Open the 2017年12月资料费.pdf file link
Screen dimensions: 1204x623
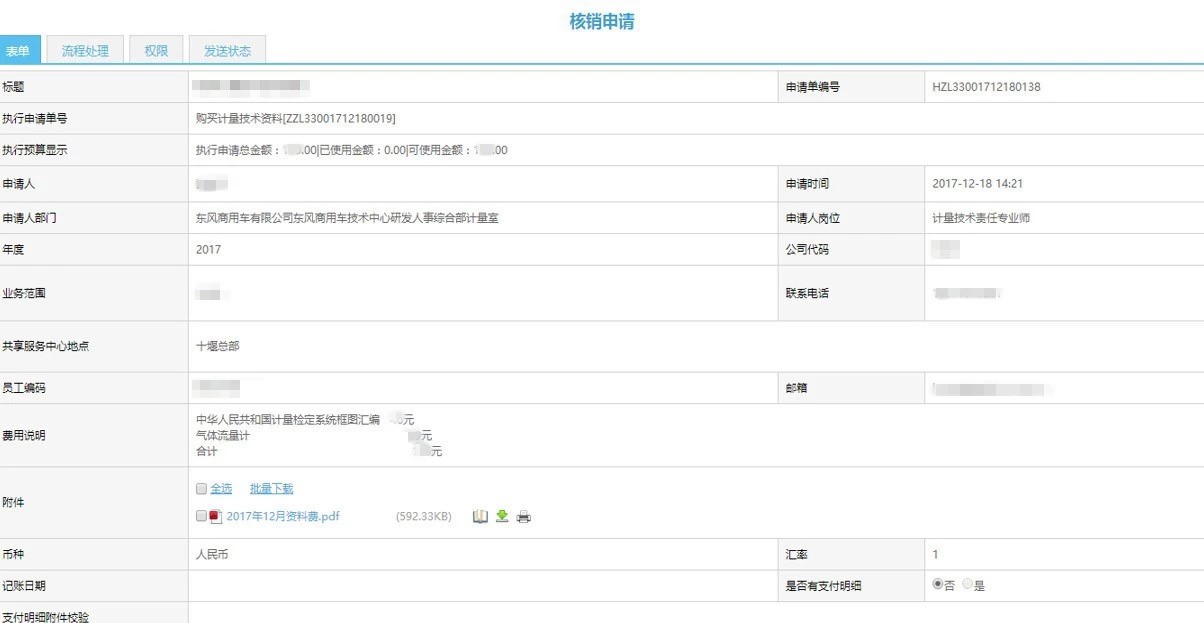(x=283, y=517)
